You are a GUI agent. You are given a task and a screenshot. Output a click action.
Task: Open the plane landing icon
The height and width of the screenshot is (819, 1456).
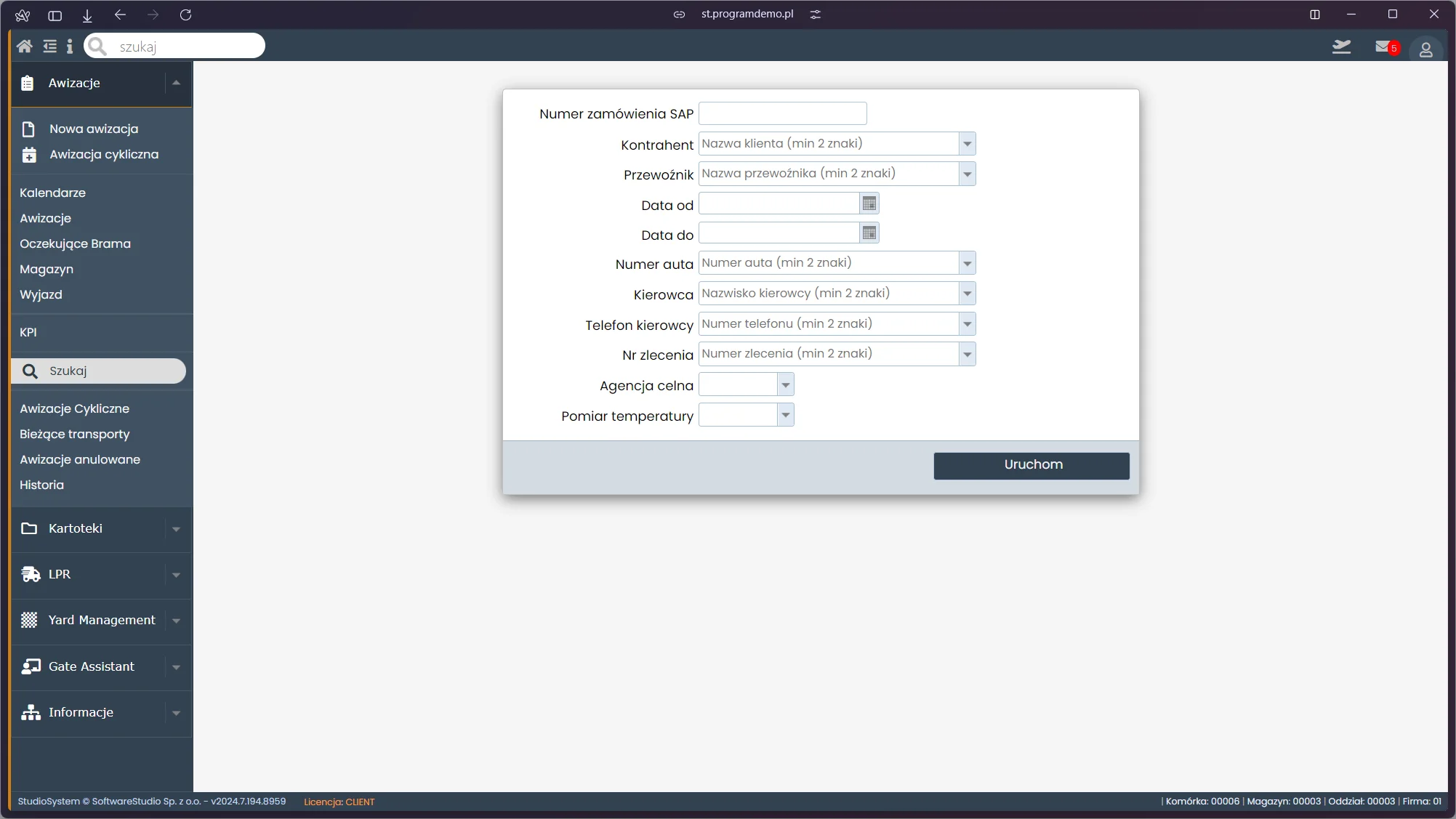[x=1341, y=48]
